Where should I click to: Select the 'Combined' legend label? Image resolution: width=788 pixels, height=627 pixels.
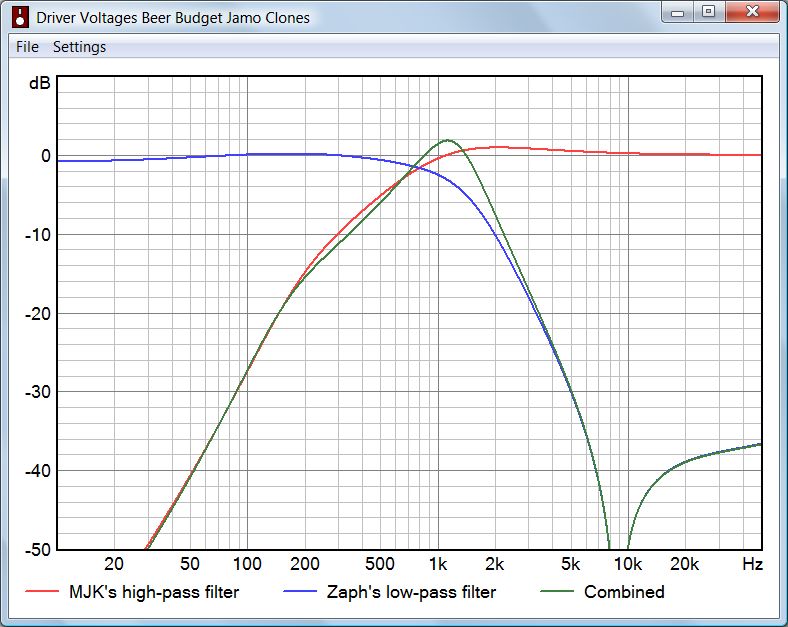pos(624,592)
